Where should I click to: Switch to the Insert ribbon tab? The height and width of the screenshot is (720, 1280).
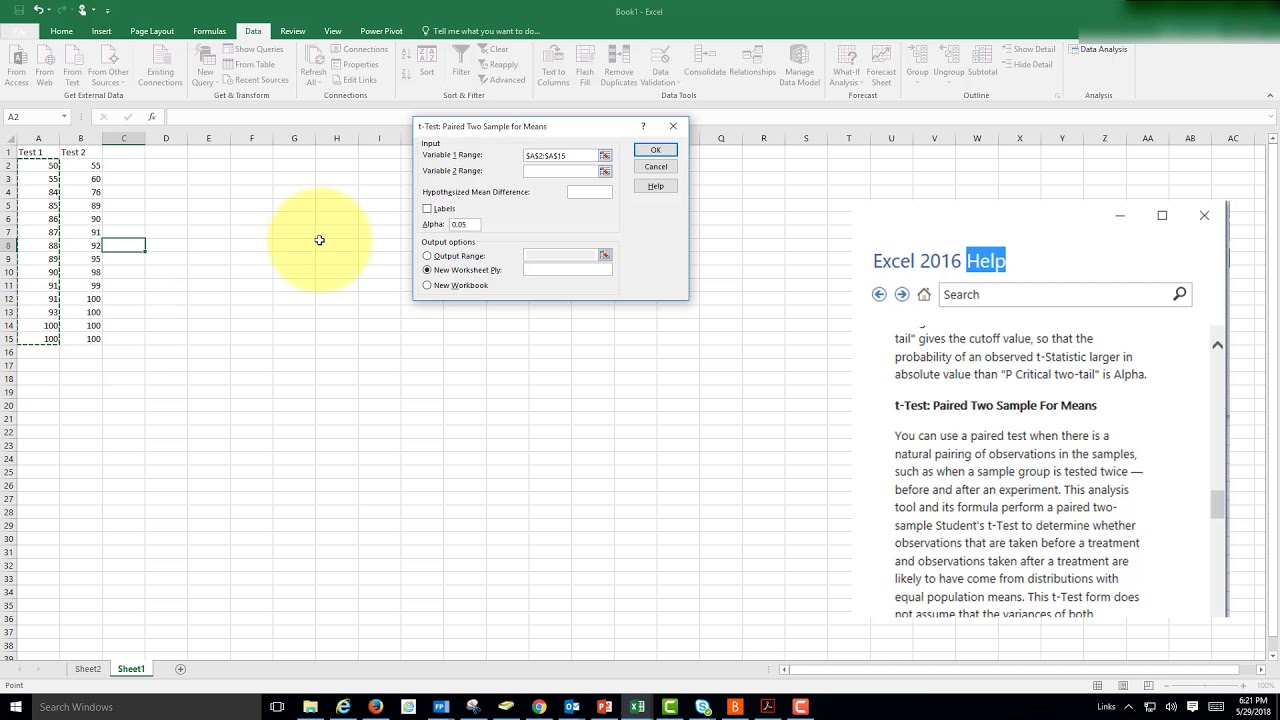pyautogui.click(x=101, y=31)
